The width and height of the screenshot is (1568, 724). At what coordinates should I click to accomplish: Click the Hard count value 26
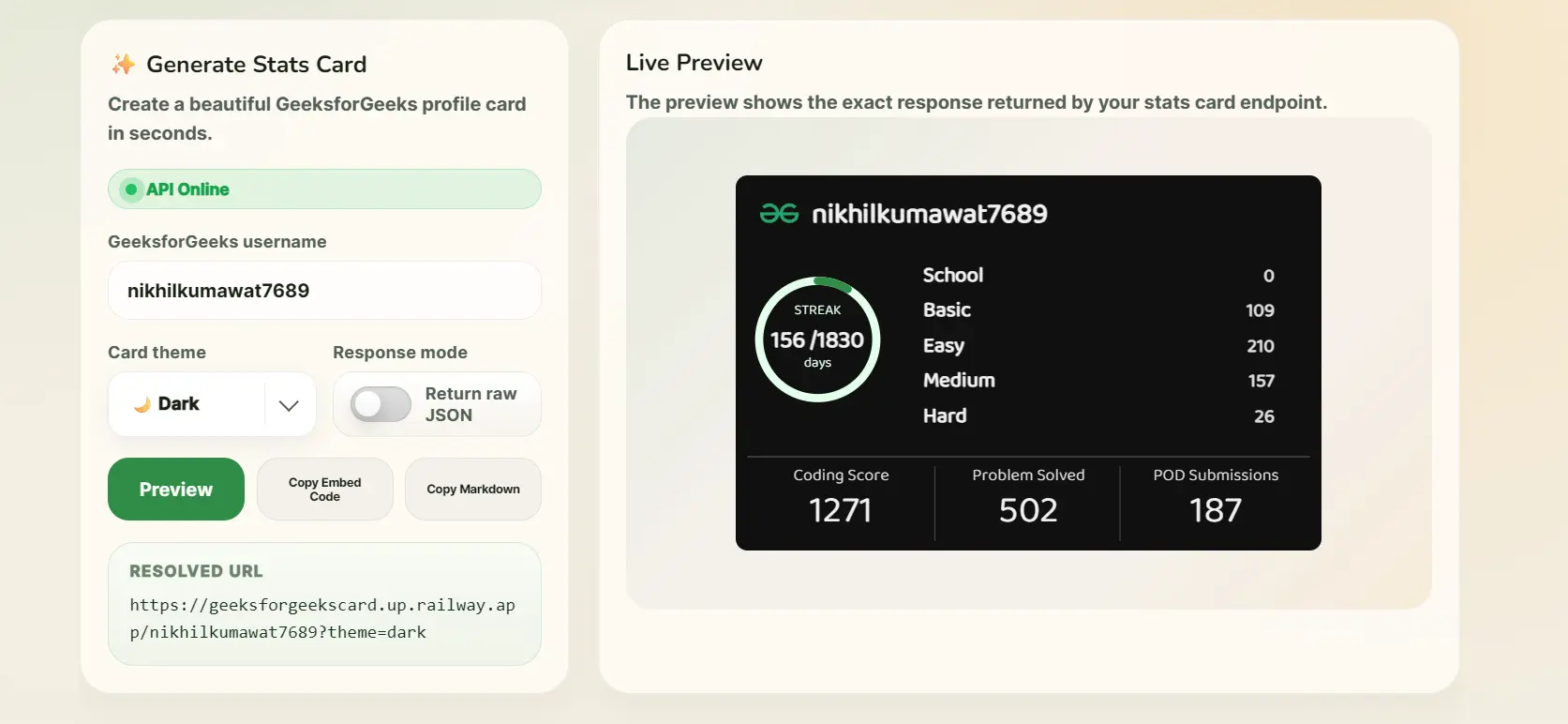1264,416
